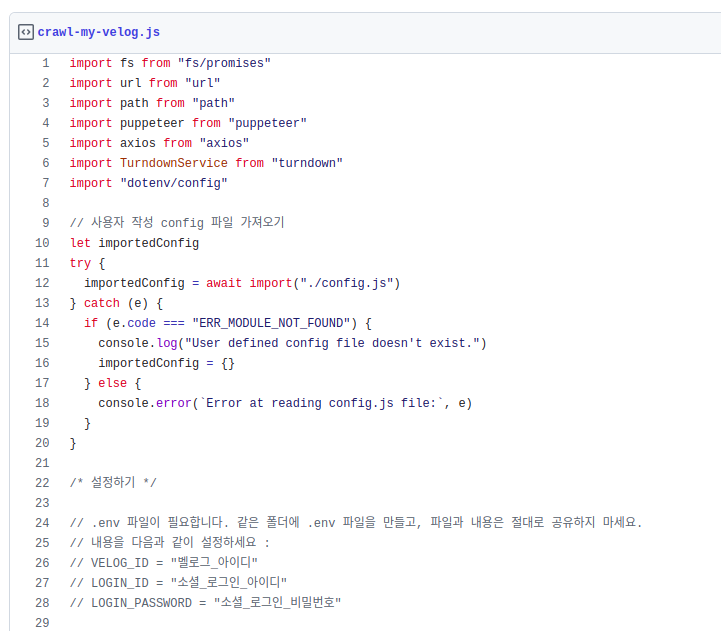Select line number 12
Viewport: 721px width, 631px height.
point(42,283)
